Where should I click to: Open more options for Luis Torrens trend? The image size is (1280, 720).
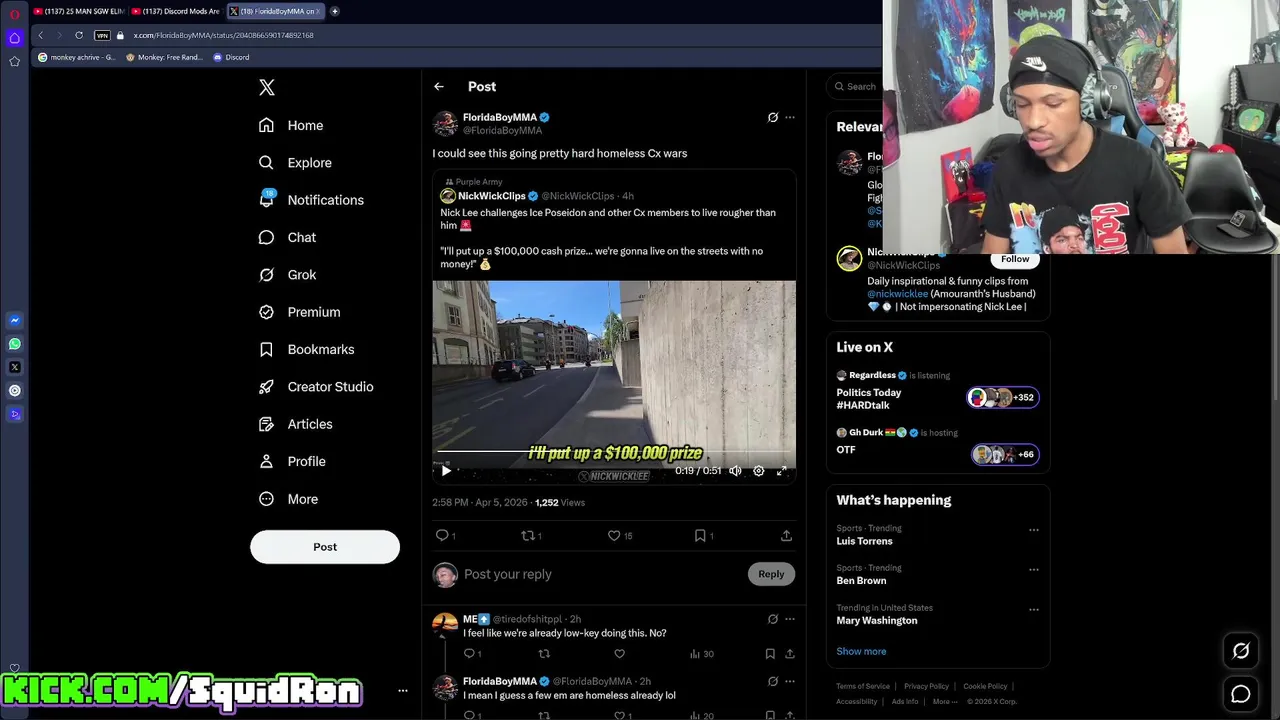(1034, 530)
